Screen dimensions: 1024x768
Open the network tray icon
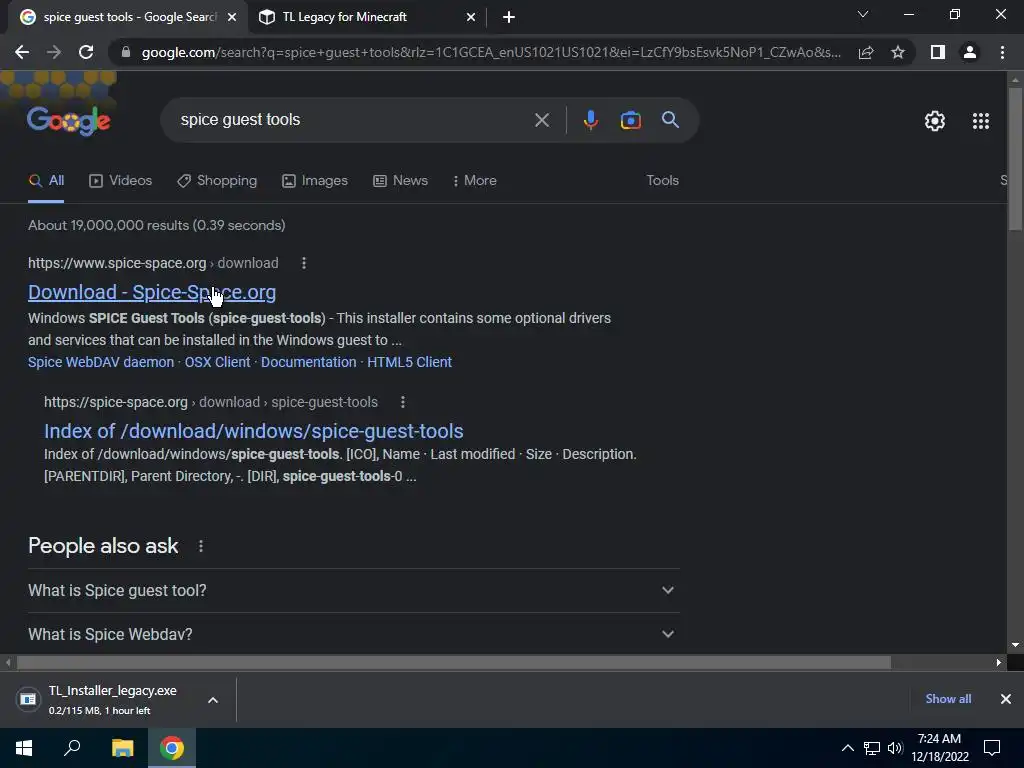point(871,748)
